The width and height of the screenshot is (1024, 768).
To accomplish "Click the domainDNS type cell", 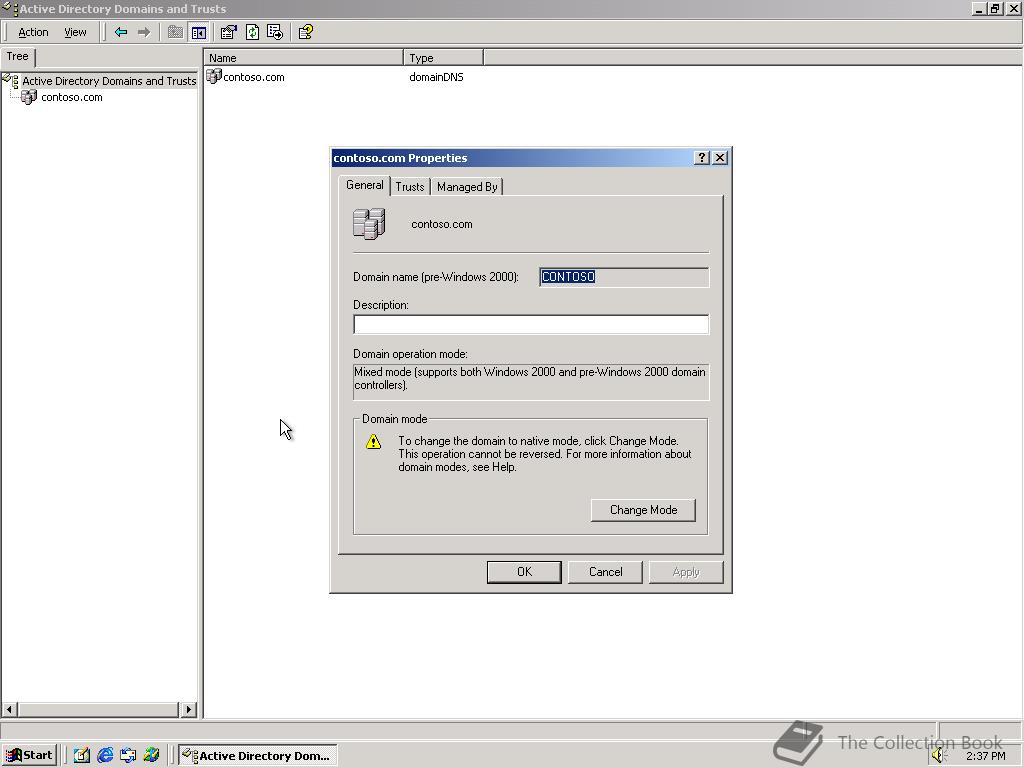I will (436, 77).
